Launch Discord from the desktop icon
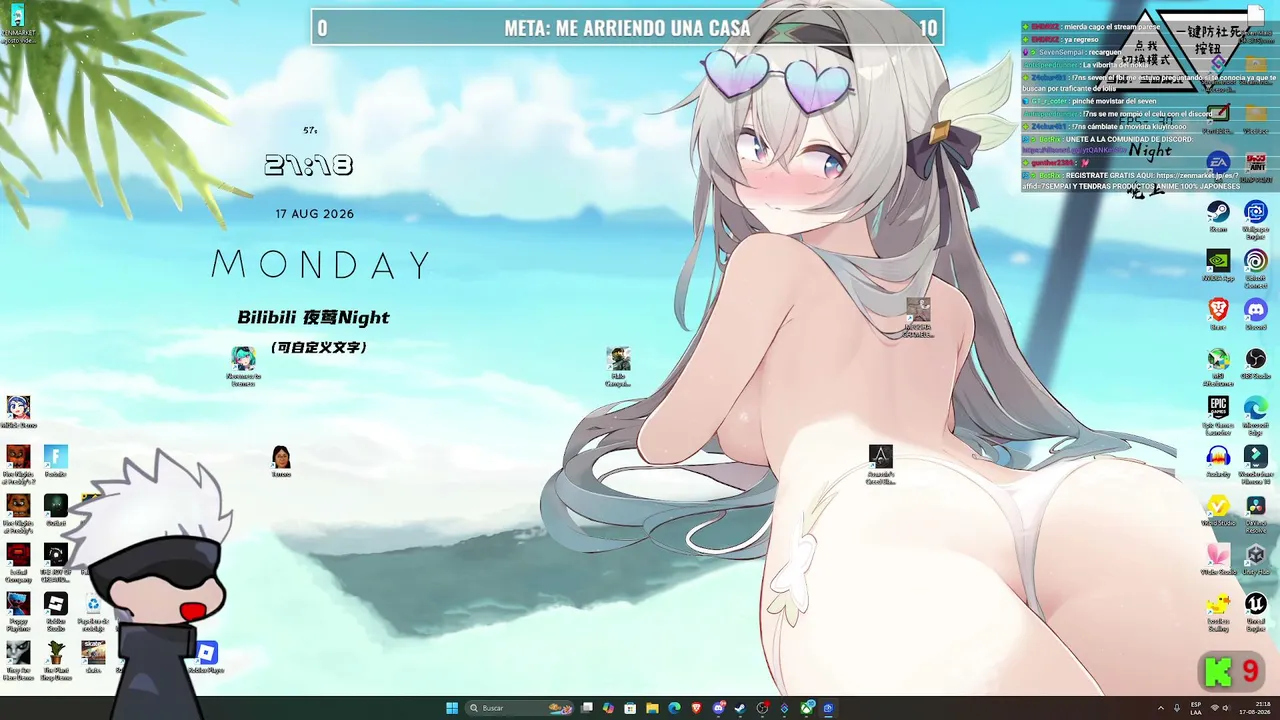Viewport: 1280px width, 720px height. click(1255, 314)
